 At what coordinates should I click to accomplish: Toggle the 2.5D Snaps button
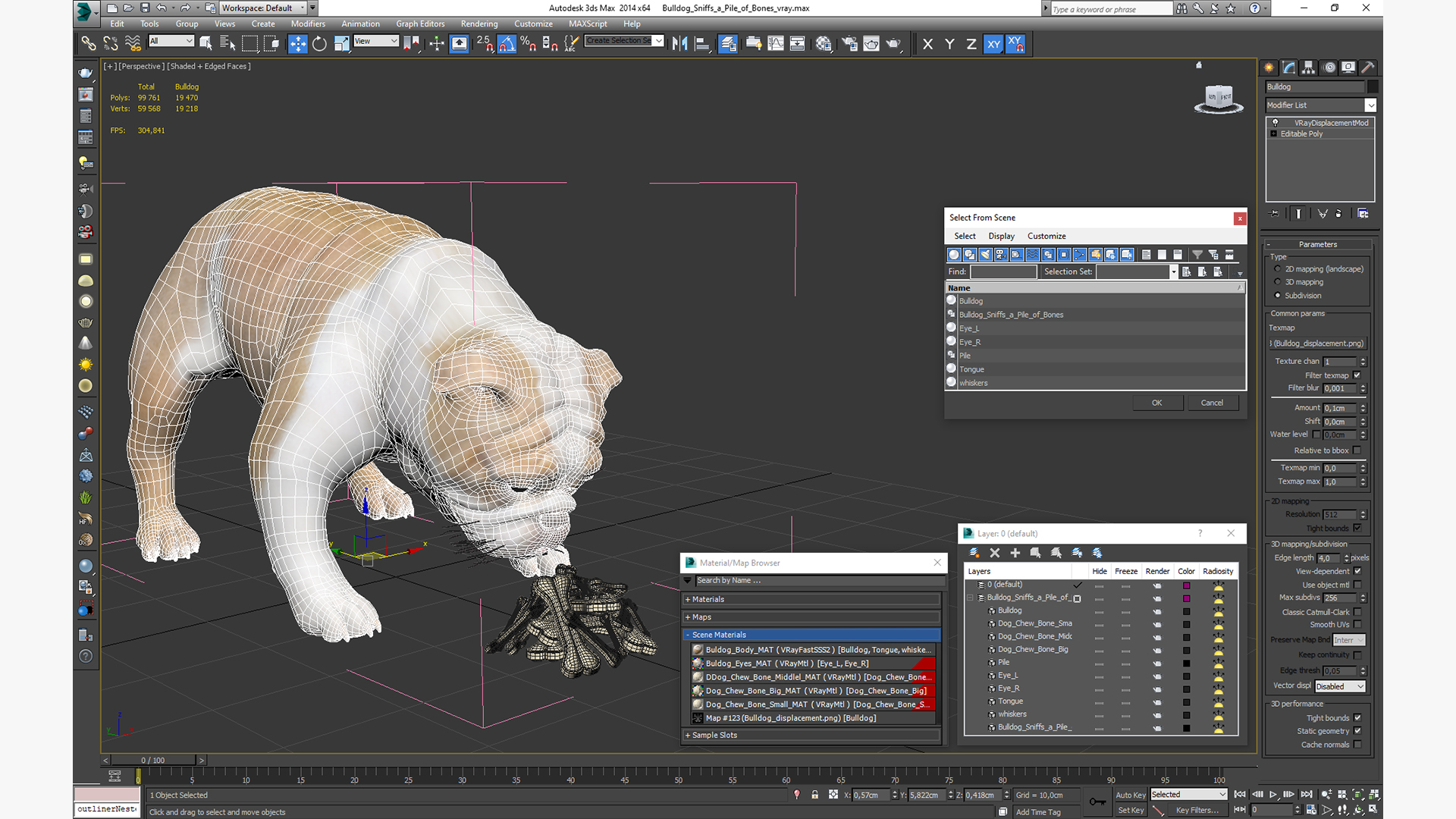485,43
